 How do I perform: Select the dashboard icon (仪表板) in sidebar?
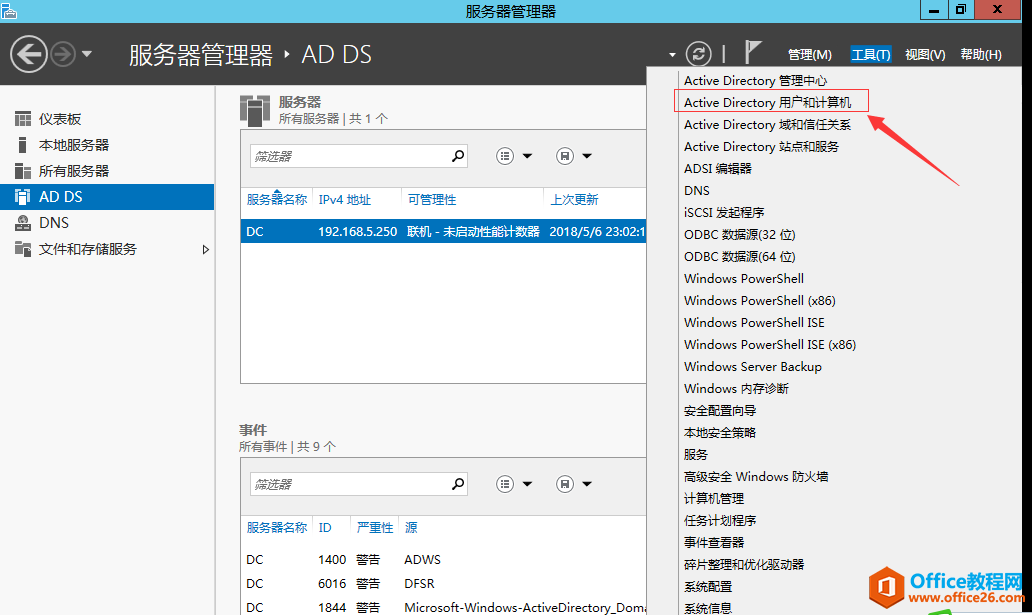point(23,119)
